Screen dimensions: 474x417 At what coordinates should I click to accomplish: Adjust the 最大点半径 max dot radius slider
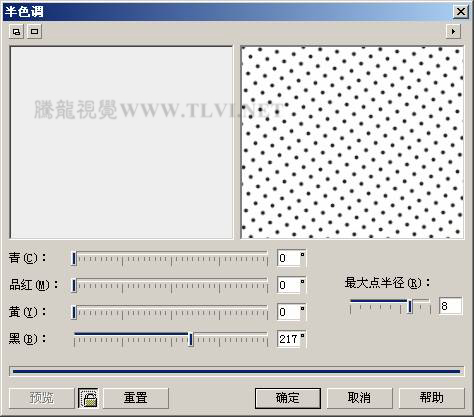(x=390, y=306)
